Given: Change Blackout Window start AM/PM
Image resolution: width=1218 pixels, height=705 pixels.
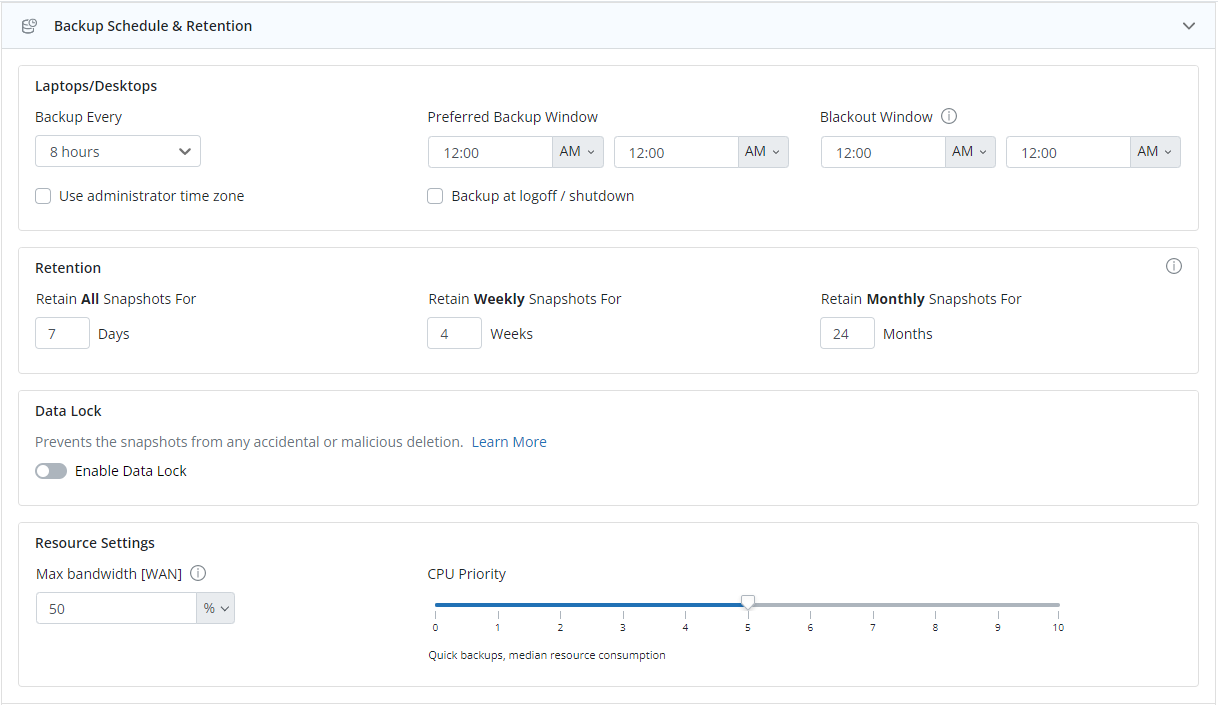Looking at the screenshot, I should pos(970,152).
